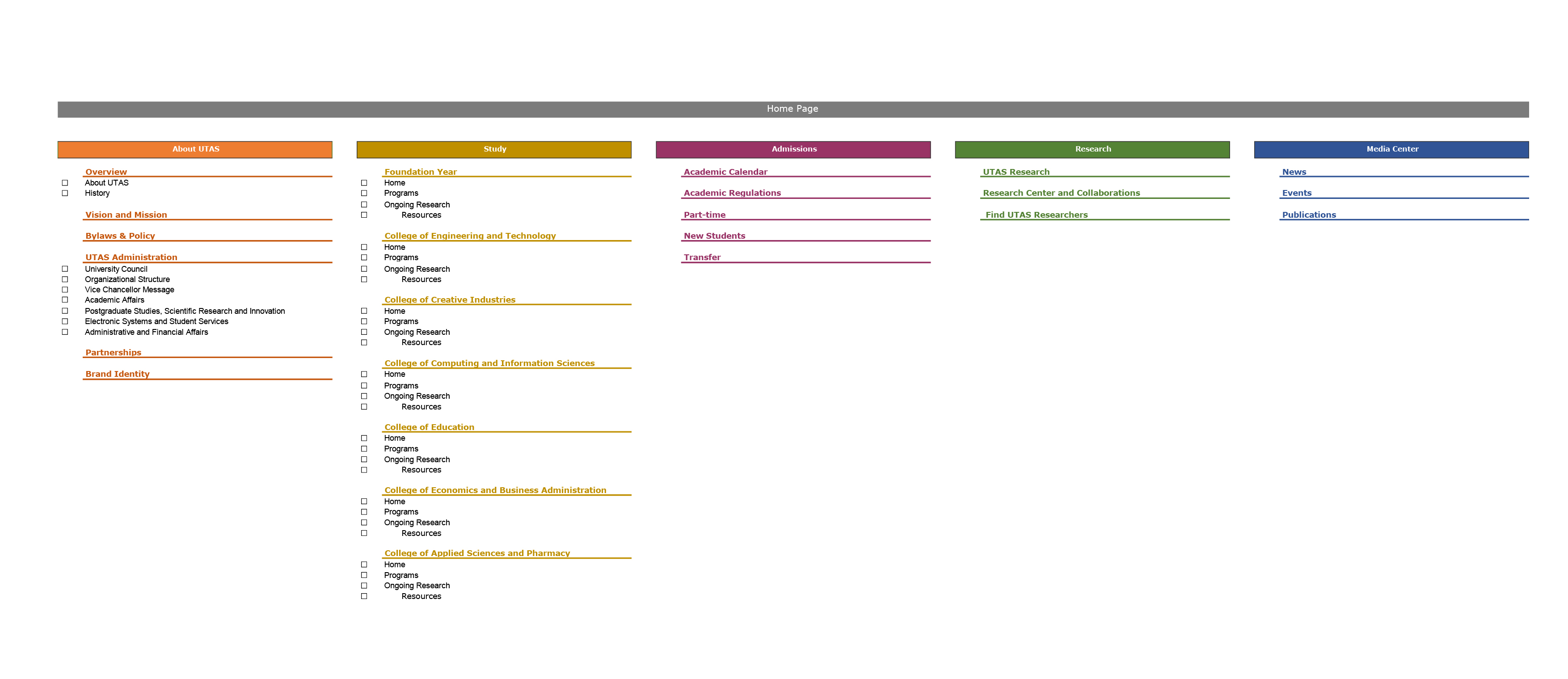Toggle the Academic Affairs checkbox
Image resolution: width=1568 pixels, height=679 pixels.
coord(65,299)
